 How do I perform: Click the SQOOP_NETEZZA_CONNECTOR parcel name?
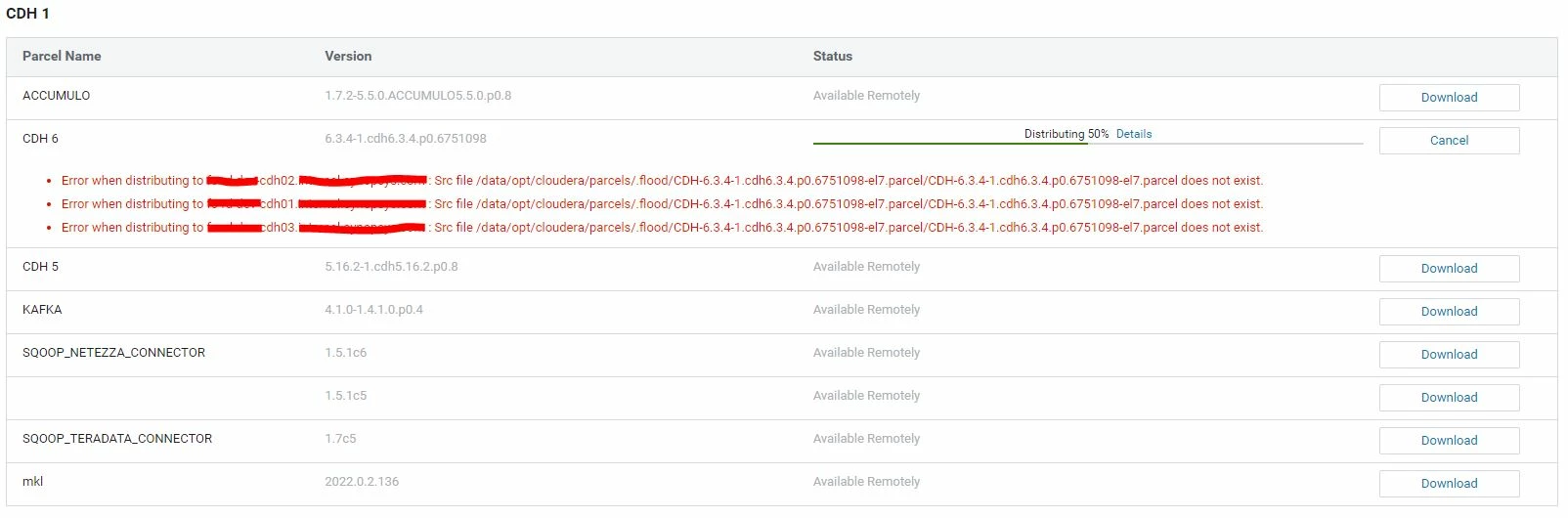[x=113, y=353]
